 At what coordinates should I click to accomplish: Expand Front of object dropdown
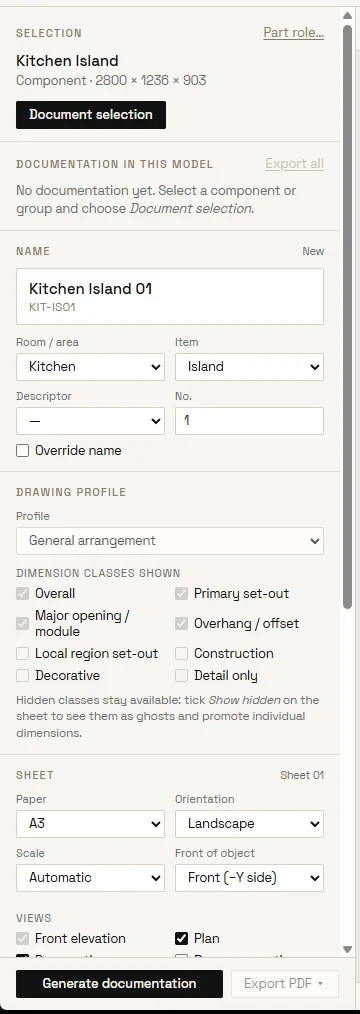[x=249, y=878]
